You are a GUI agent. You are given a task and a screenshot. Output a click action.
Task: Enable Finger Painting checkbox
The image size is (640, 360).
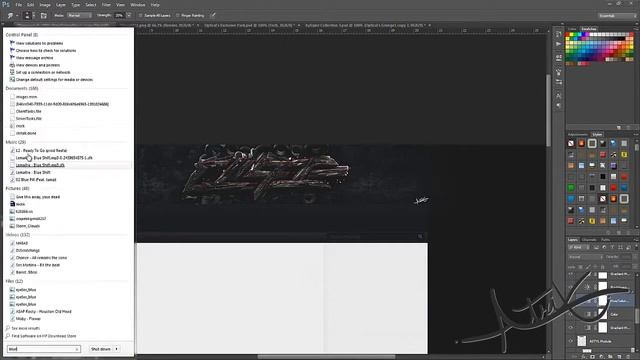(178, 16)
